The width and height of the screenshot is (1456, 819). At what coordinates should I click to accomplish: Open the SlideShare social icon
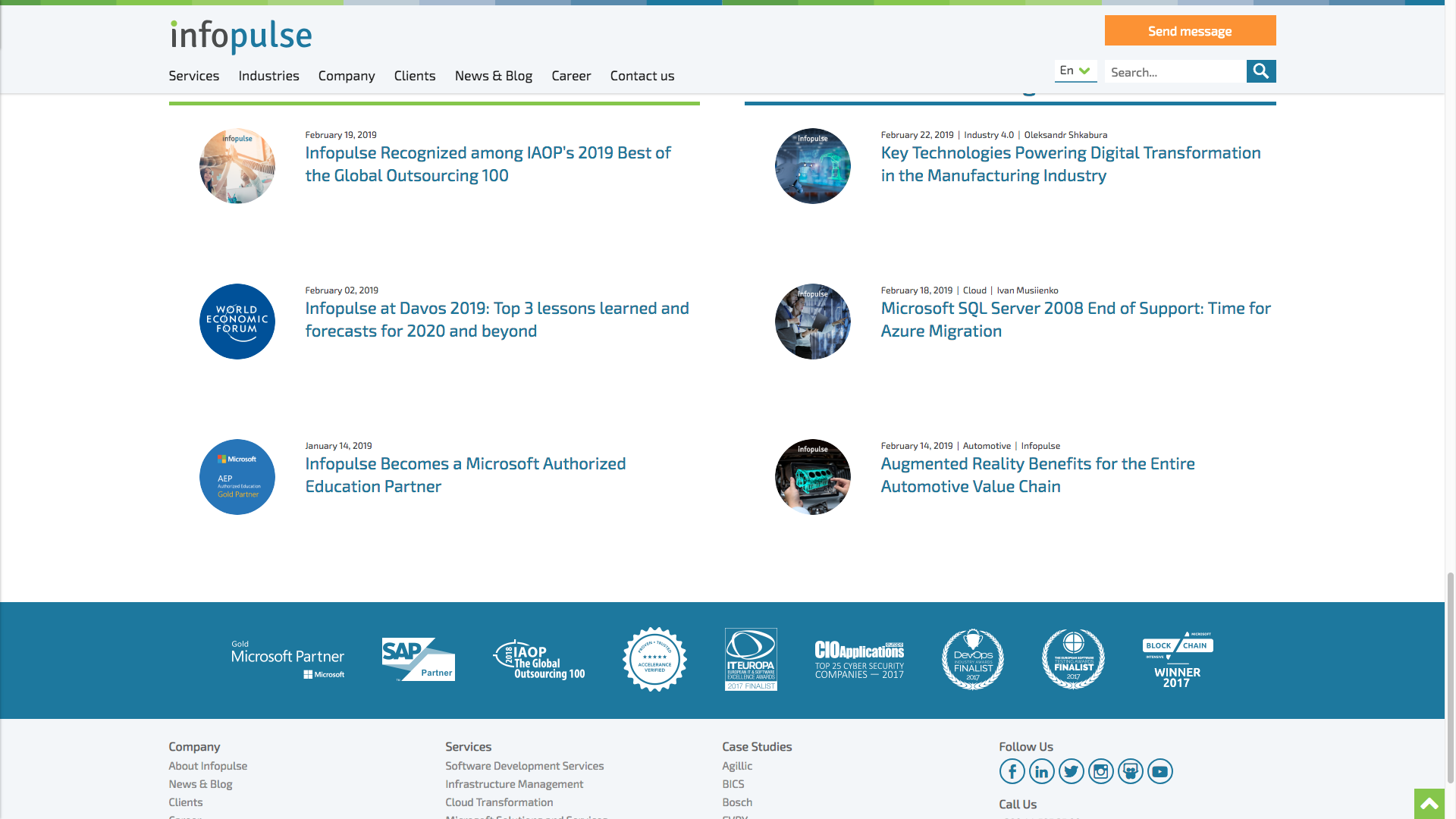(1130, 771)
